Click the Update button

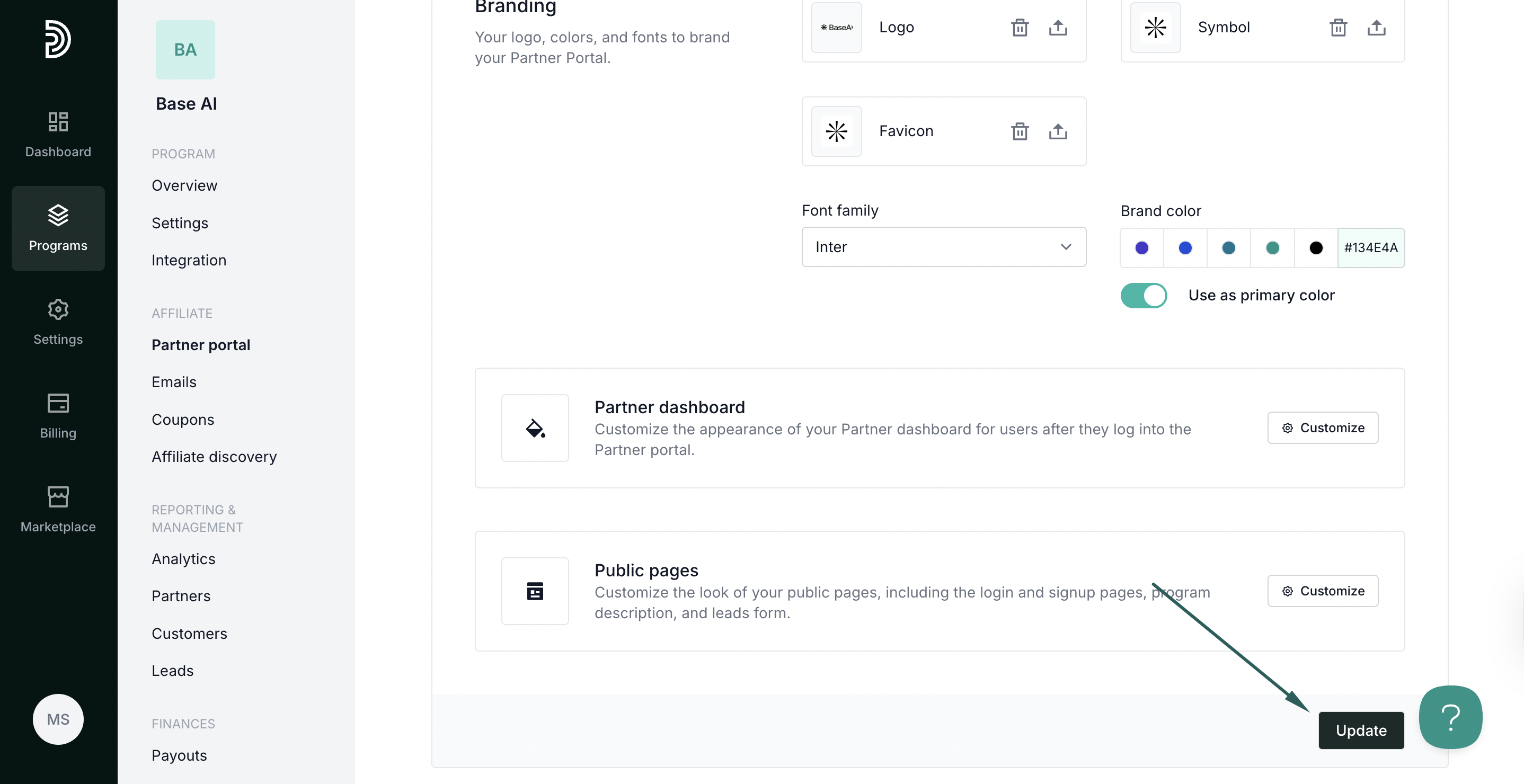pos(1361,730)
